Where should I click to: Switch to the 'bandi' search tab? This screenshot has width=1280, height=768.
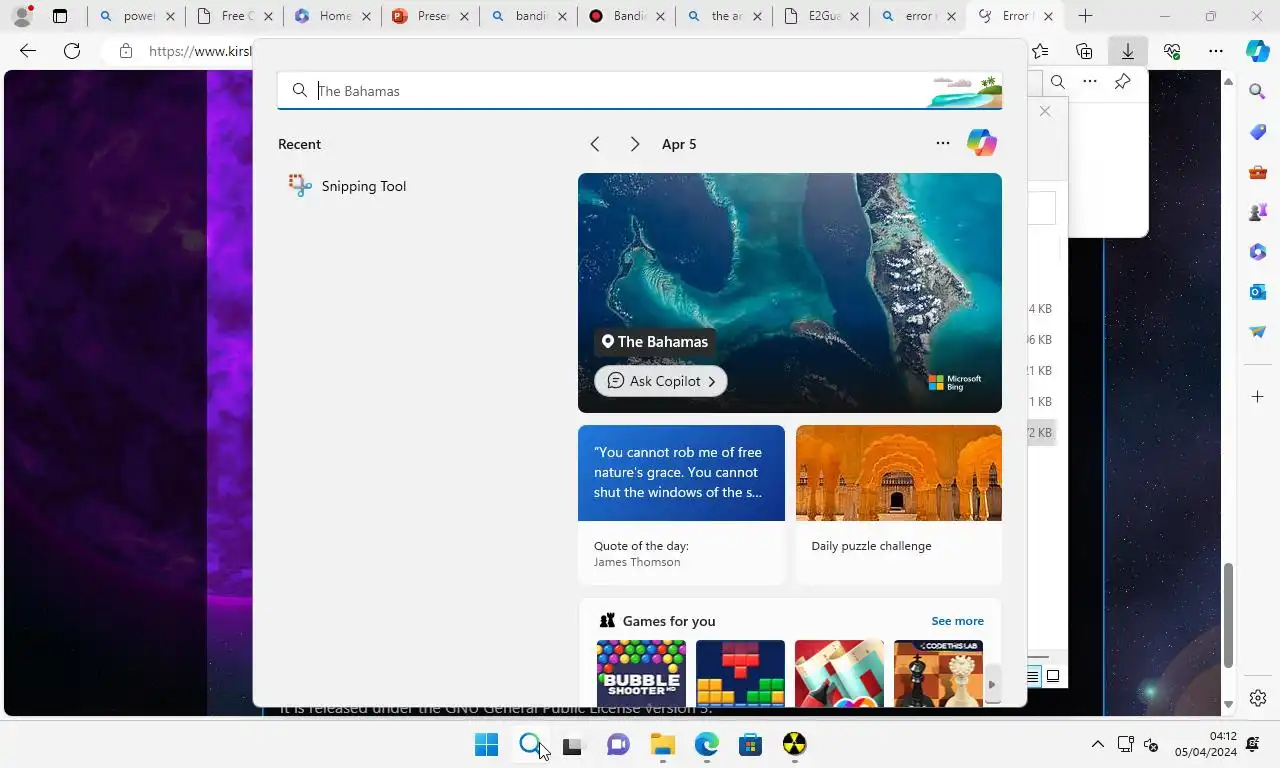pos(528,16)
